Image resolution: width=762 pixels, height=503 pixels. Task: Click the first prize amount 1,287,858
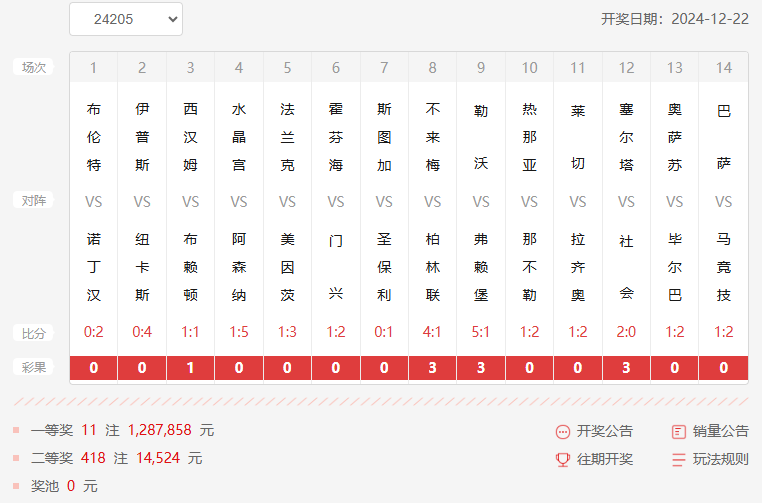coord(159,430)
